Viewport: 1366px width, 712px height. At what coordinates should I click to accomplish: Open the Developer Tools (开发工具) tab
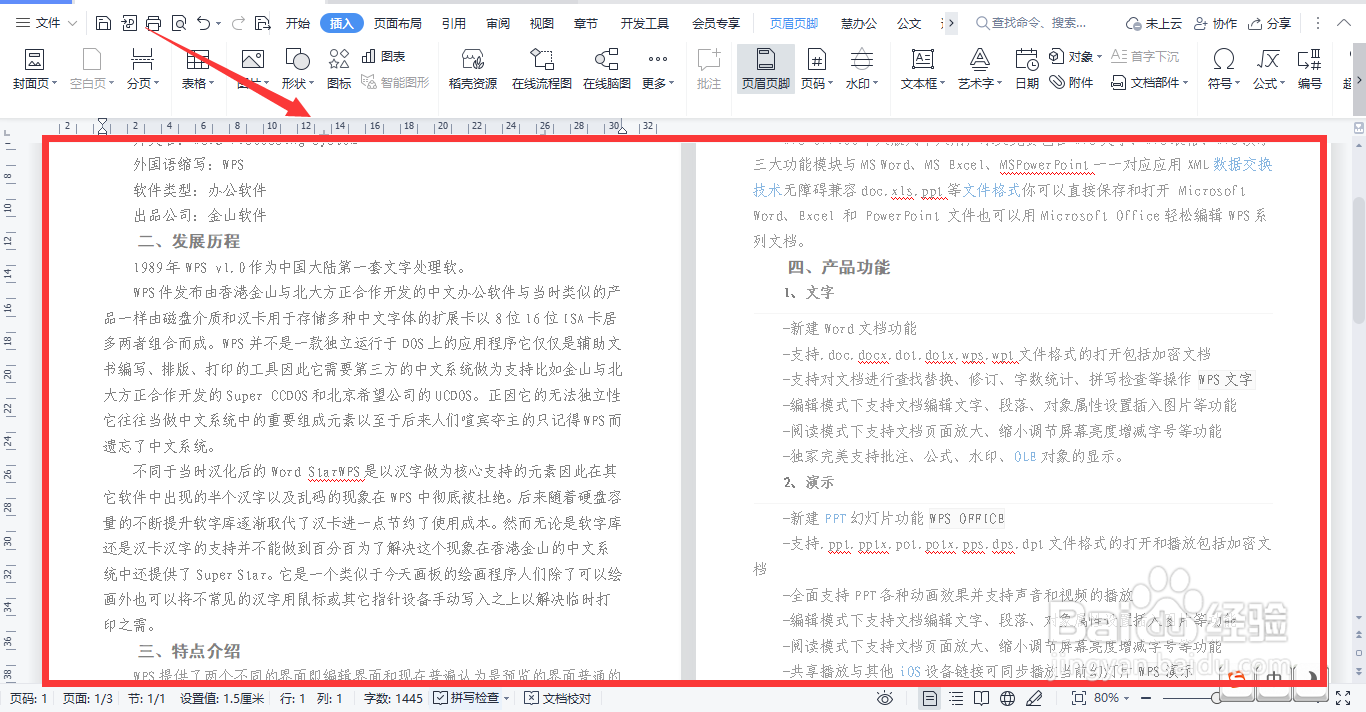(644, 23)
